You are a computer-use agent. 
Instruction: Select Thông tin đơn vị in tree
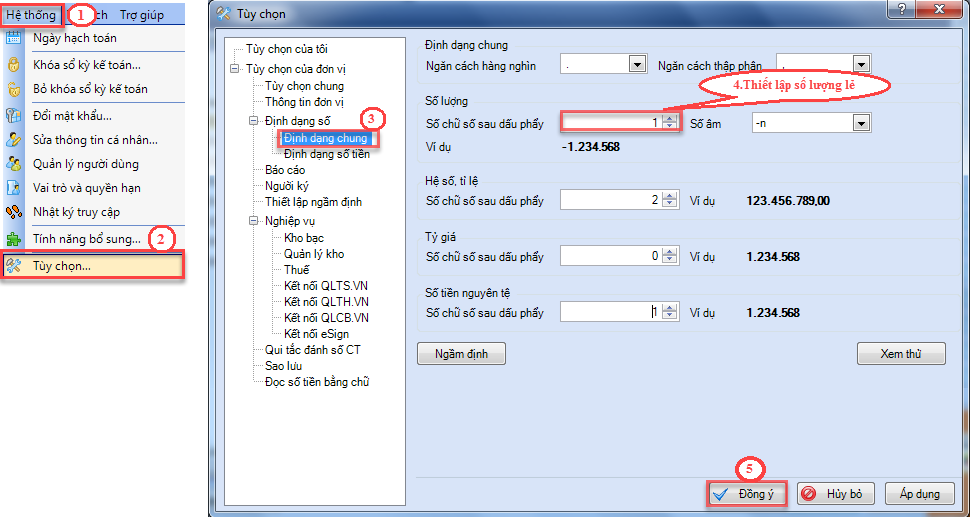(x=304, y=101)
